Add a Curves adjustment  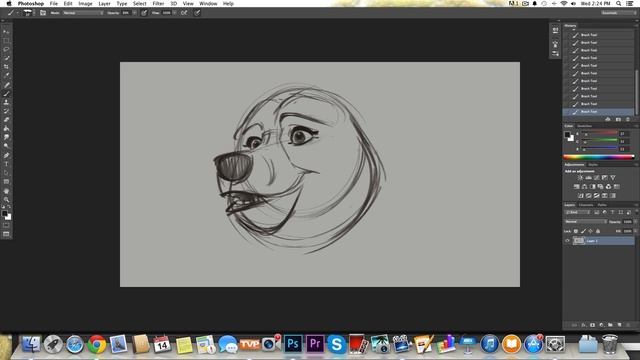click(596, 178)
